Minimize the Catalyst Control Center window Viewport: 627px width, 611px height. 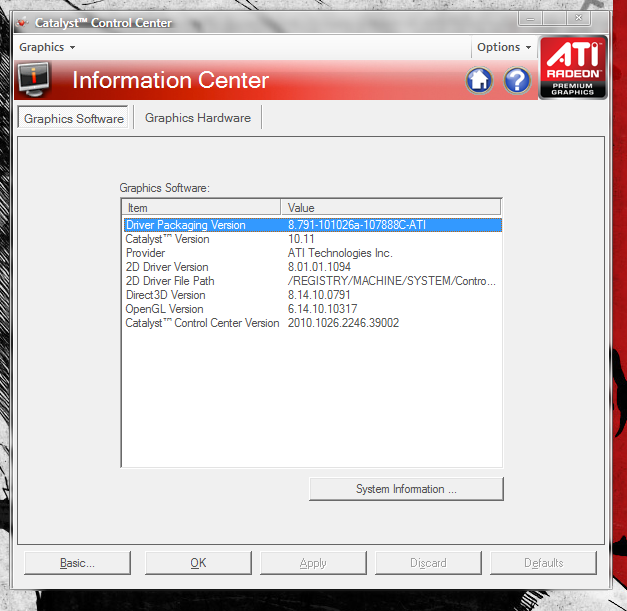tap(530, 18)
